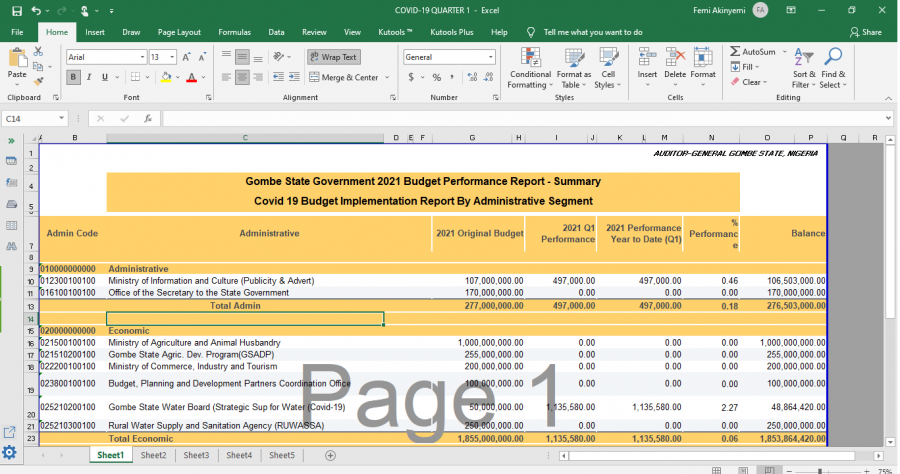Toggle Top Align vertical alignment
900x474 pixels.
tap(226, 57)
